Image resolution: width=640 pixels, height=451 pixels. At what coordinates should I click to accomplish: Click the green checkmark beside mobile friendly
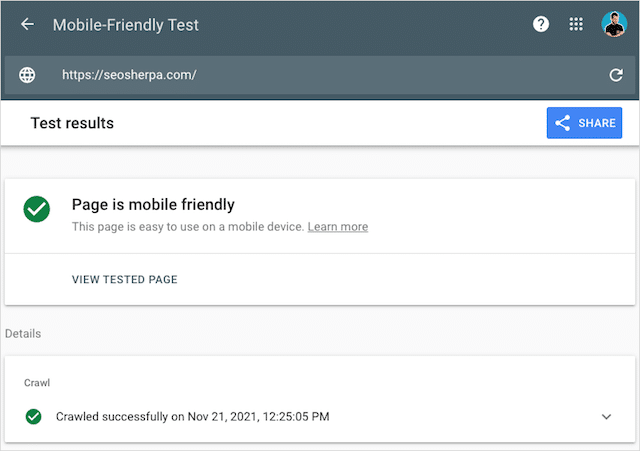(37, 209)
